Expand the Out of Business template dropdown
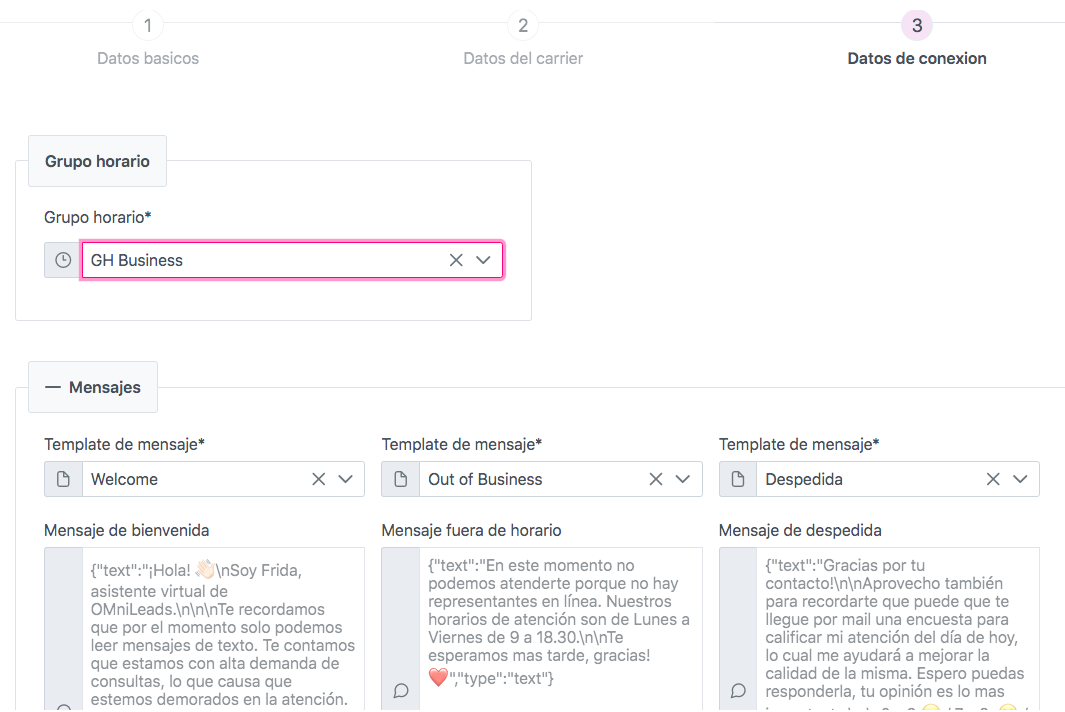The image size is (1065, 712). point(683,479)
